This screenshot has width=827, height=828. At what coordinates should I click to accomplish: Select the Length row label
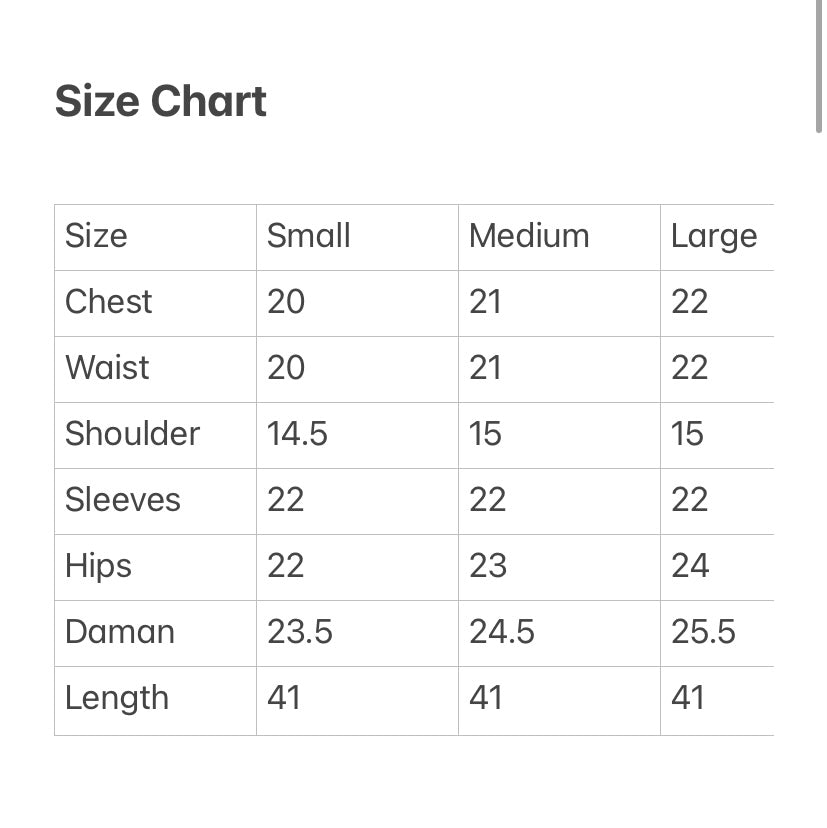pos(116,698)
